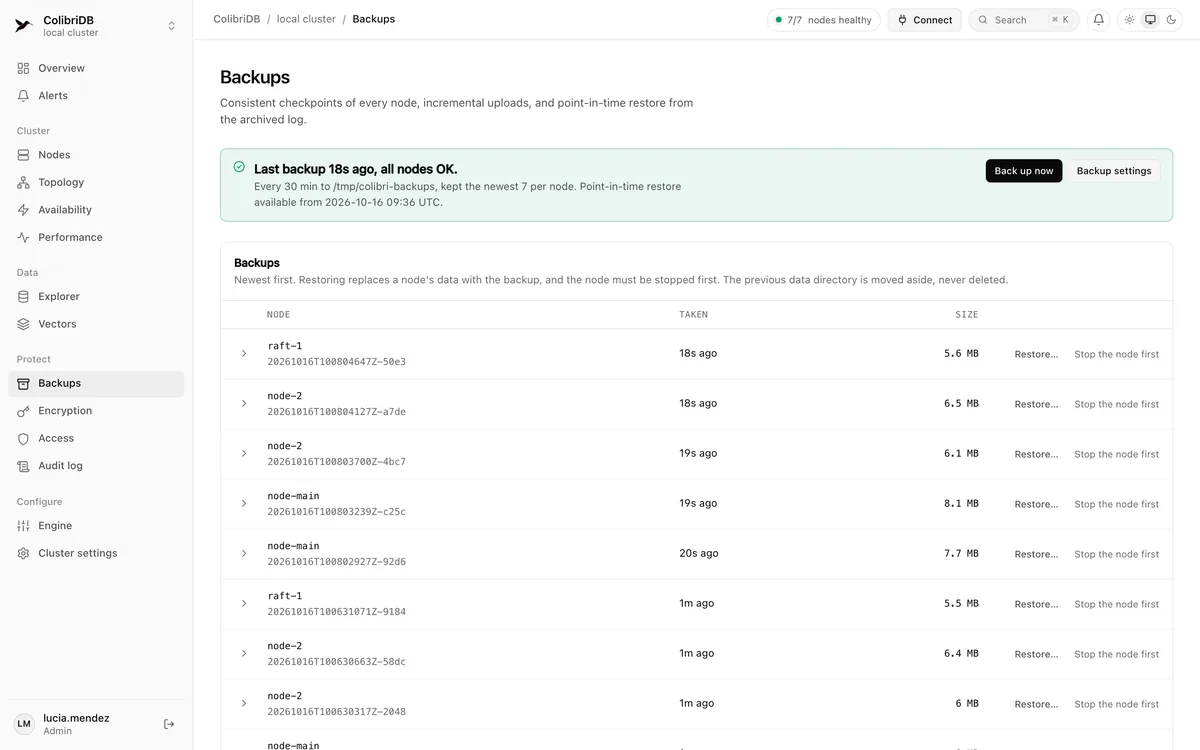The width and height of the screenshot is (1200, 750).
Task: Expand node-2 backup ending 2048
Action: tap(244, 704)
